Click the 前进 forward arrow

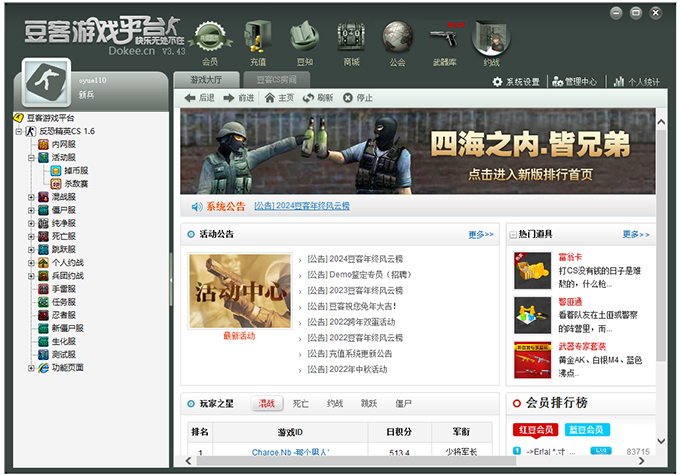(239, 98)
